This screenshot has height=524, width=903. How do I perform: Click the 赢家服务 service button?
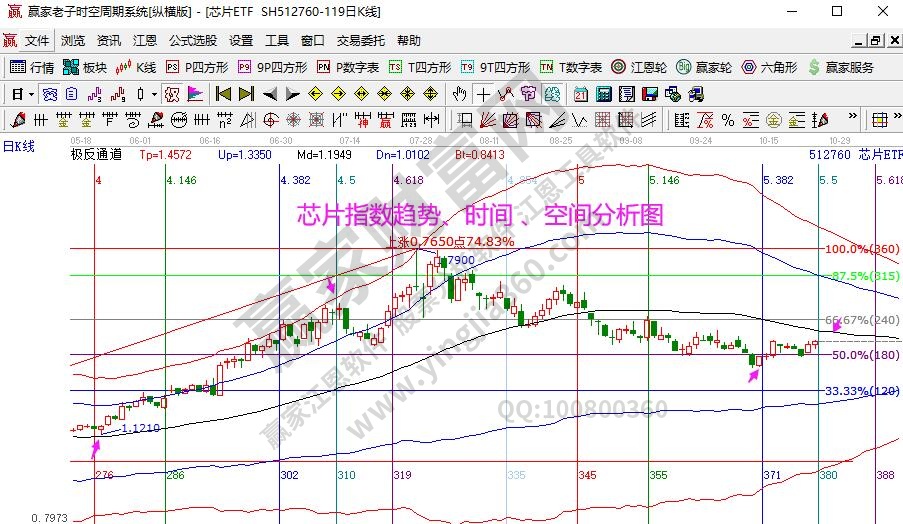tap(841, 68)
